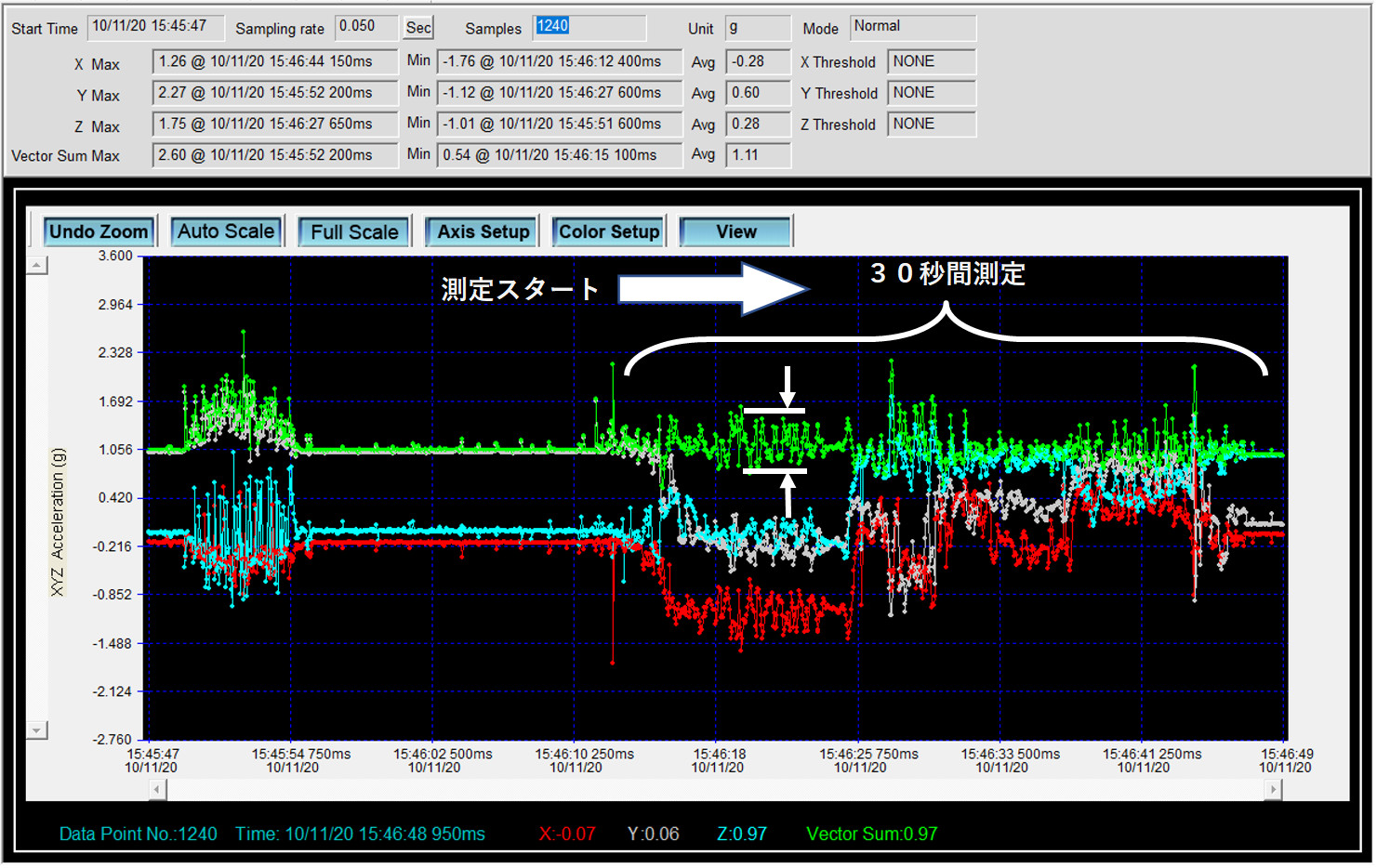Image resolution: width=1377 pixels, height=868 pixels.
Task: Click the X Max value field
Action: pos(275,62)
